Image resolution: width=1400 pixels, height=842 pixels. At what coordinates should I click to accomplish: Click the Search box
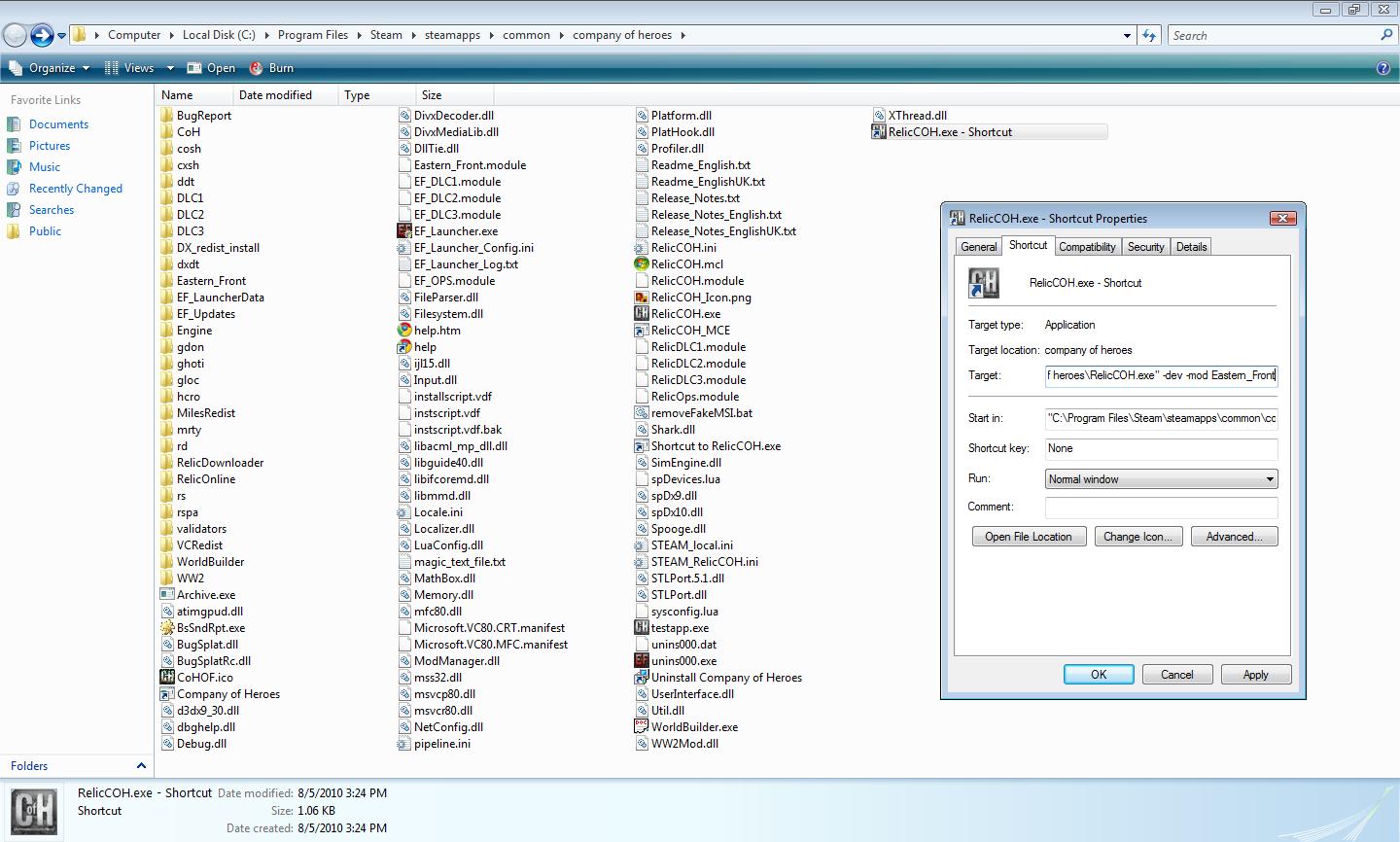1281,36
